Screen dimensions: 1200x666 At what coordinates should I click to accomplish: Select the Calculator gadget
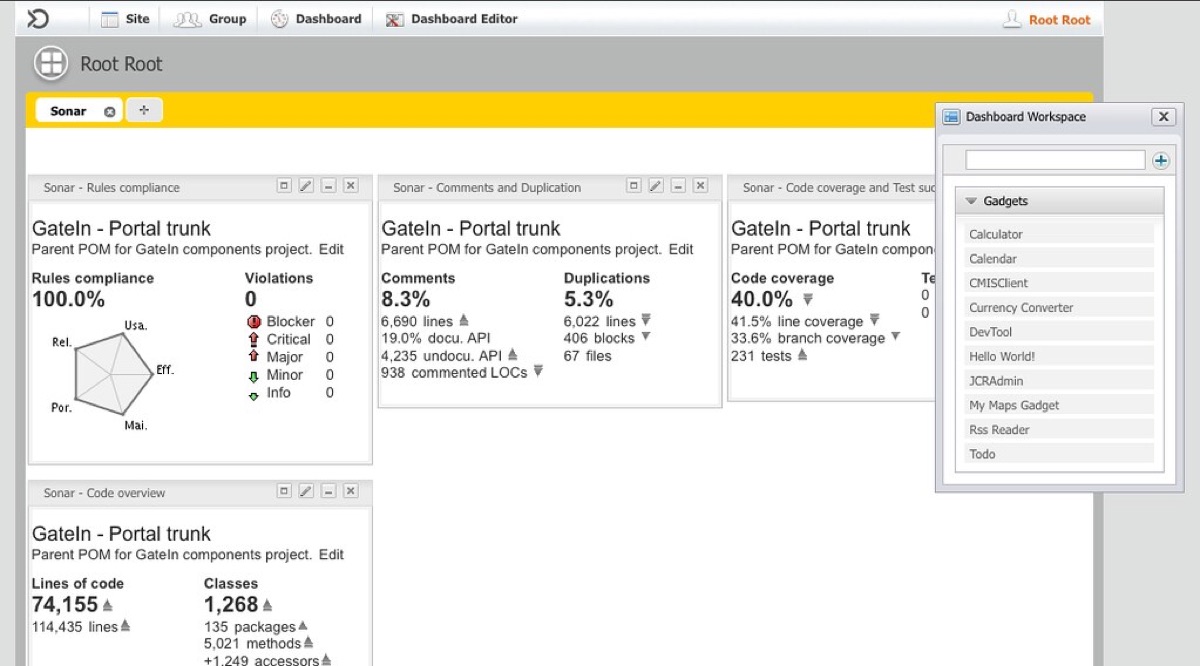point(1060,234)
